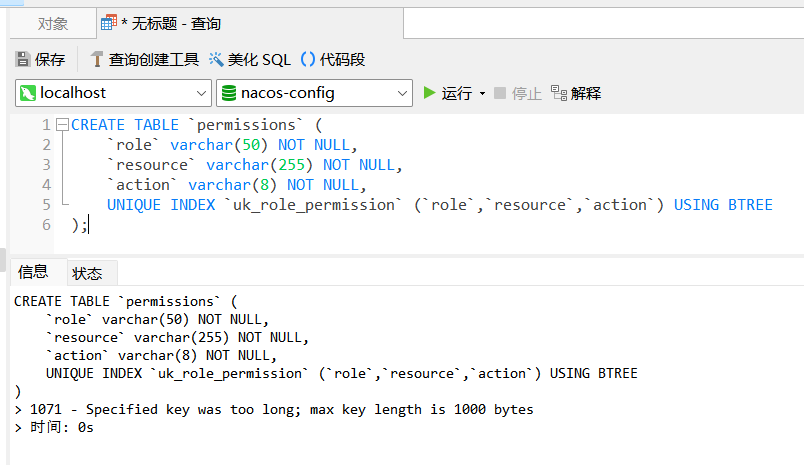
Task: Open the Query Builder tool (查询创建工具)
Action: tap(145, 59)
